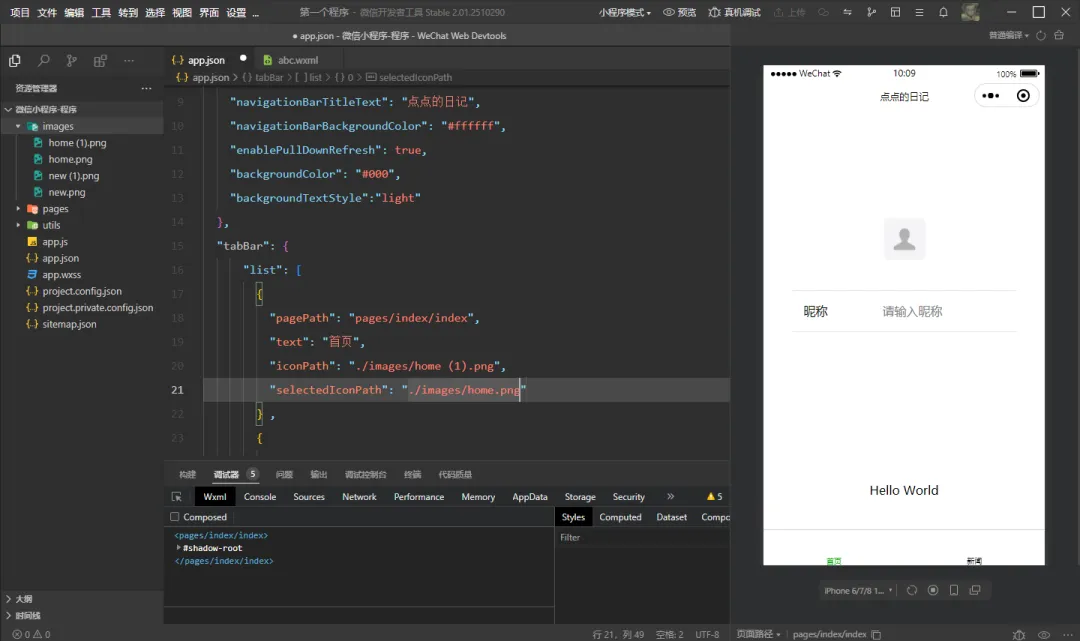1080x641 pixels.
Task: Copy page path icon after pages/index/index
Action: [876, 635]
